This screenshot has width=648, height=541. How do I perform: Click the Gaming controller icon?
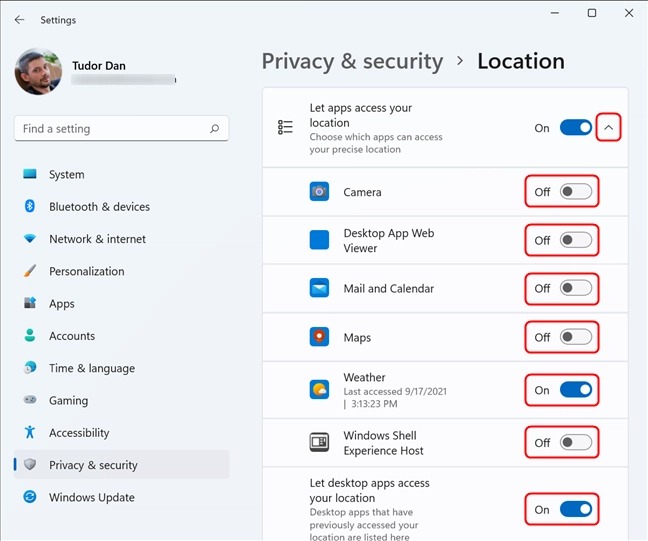(x=30, y=400)
